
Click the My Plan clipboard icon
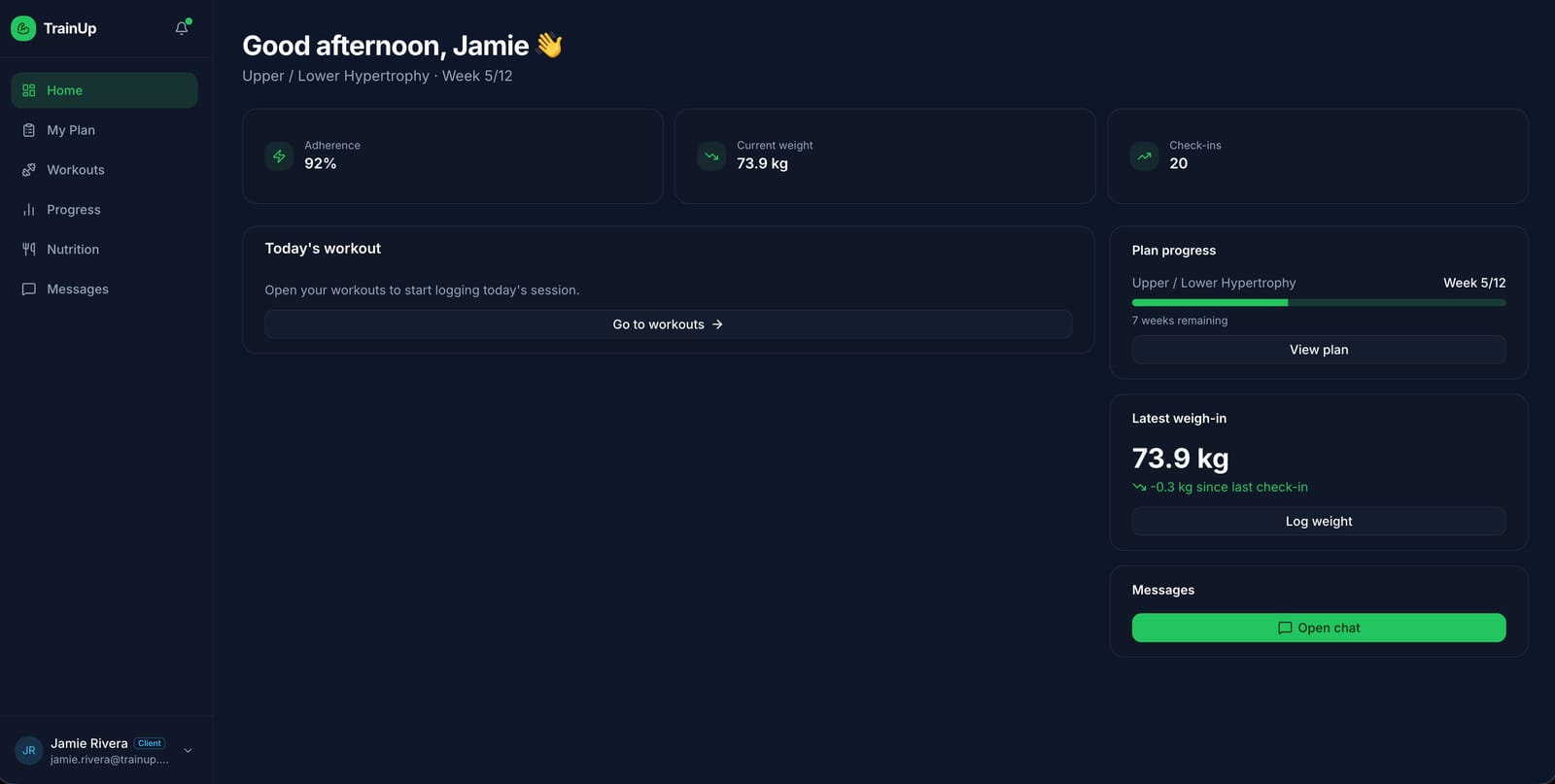tap(29, 130)
